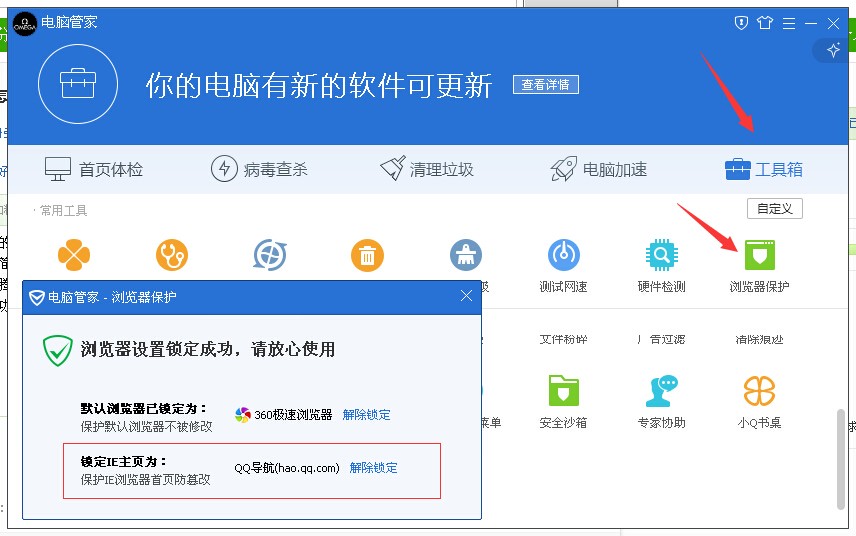Open the skin (shirt) icon in title bar
Image resolution: width=856 pixels, height=536 pixels.
[x=765, y=23]
